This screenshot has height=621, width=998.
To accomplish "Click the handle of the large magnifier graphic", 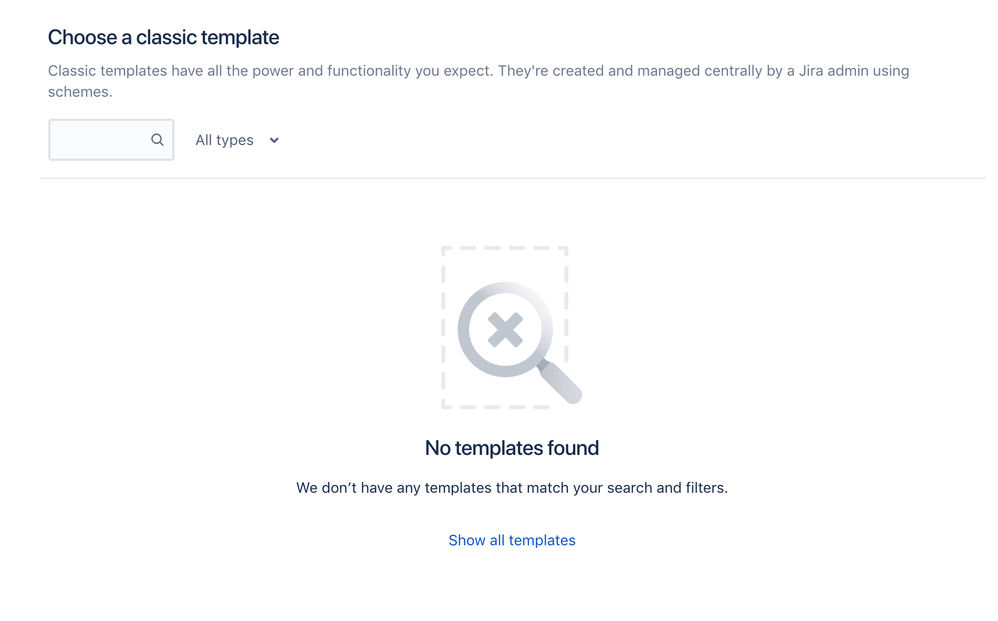I will [x=560, y=382].
